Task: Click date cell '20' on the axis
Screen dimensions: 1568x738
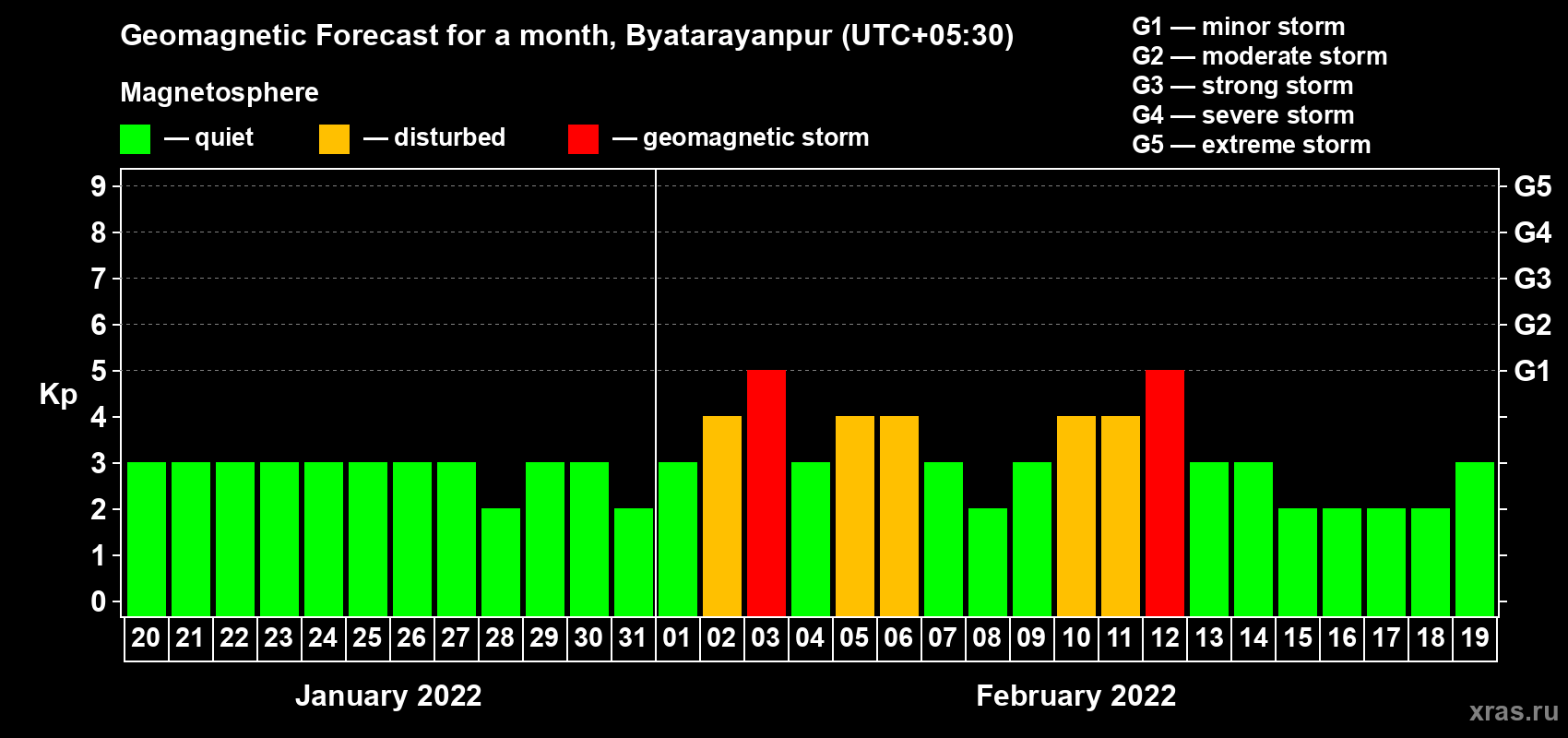Action: (147, 638)
